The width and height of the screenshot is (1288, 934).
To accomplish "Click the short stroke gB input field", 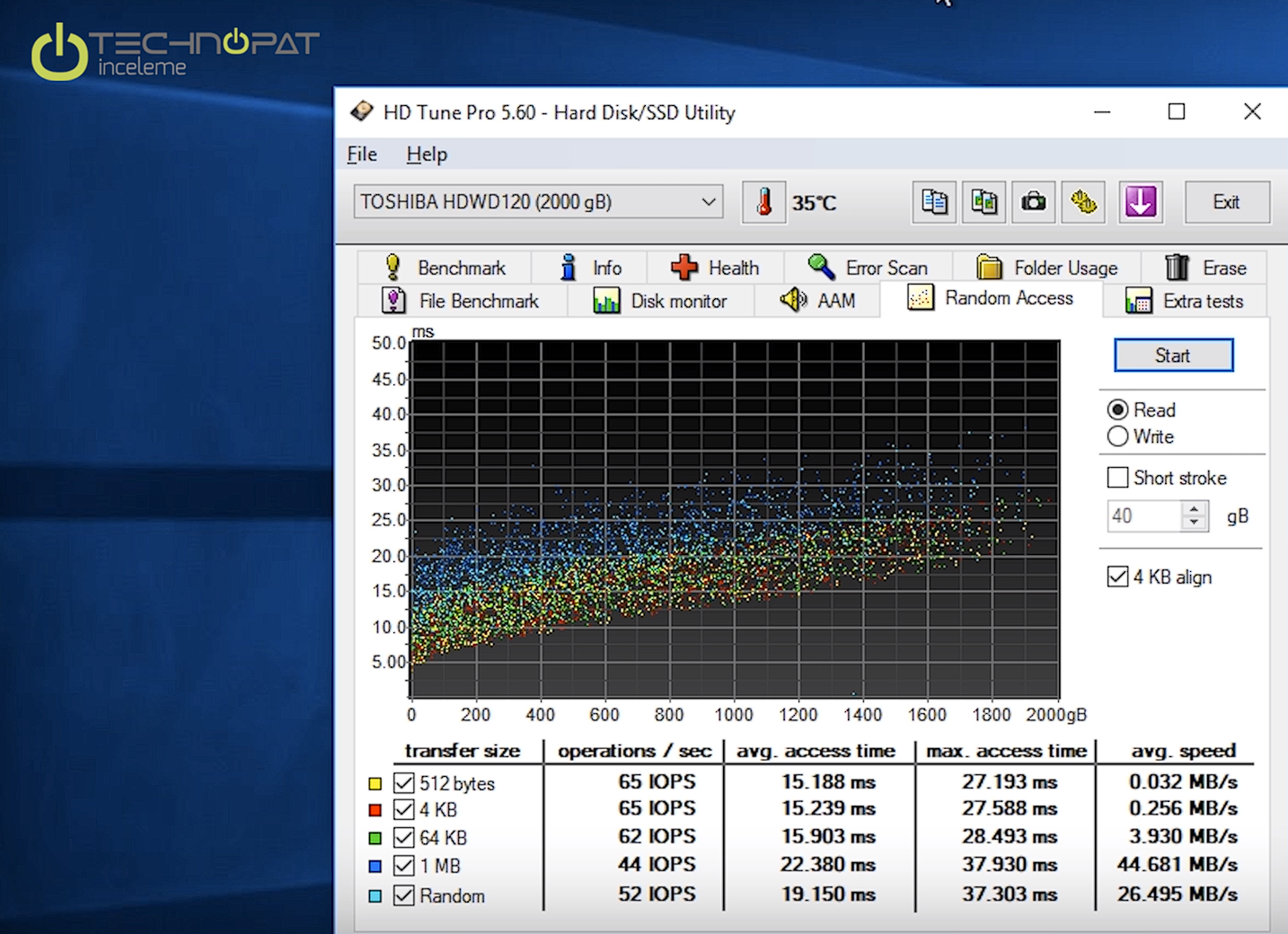I will pos(1143,515).
